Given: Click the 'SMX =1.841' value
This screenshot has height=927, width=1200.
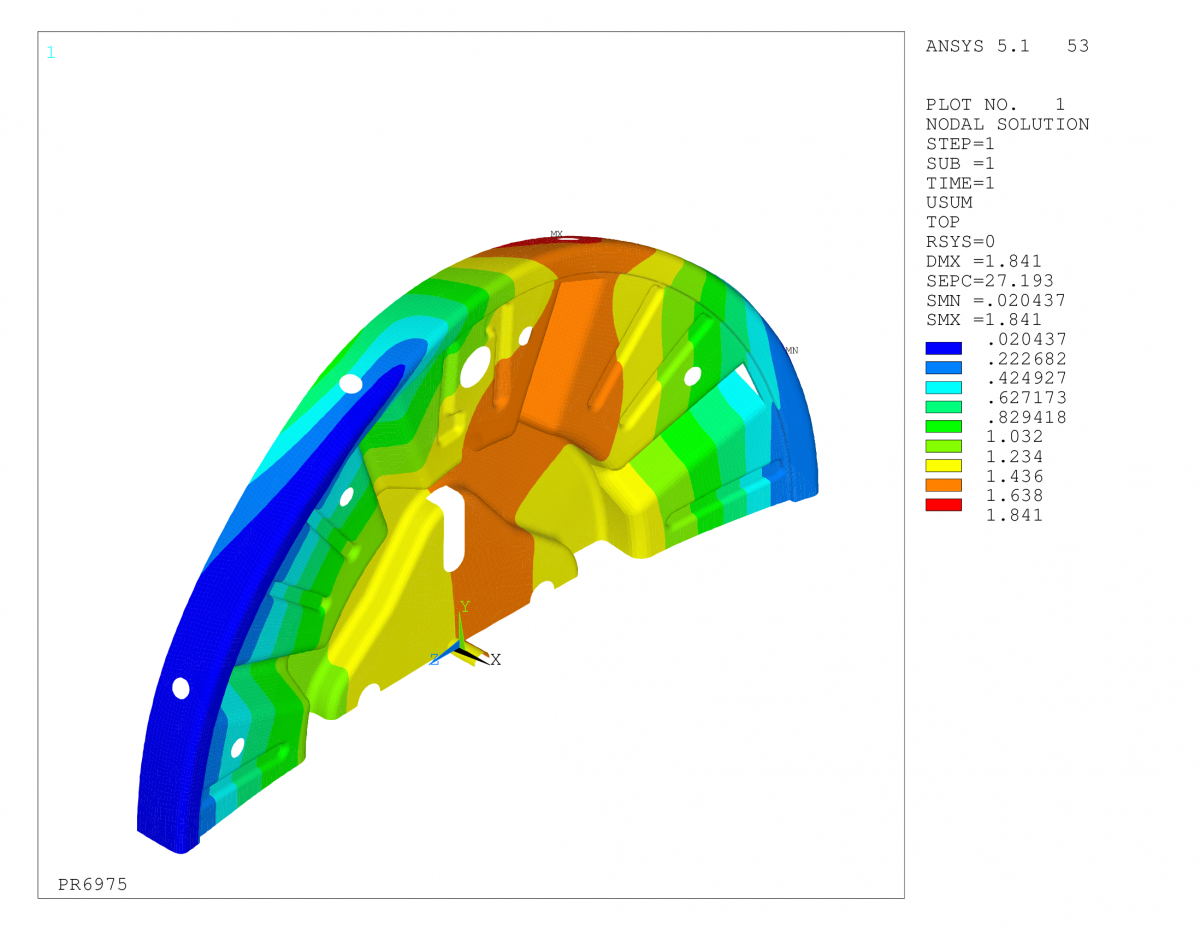Looking at the screenshot, I should tap(984, 320).
